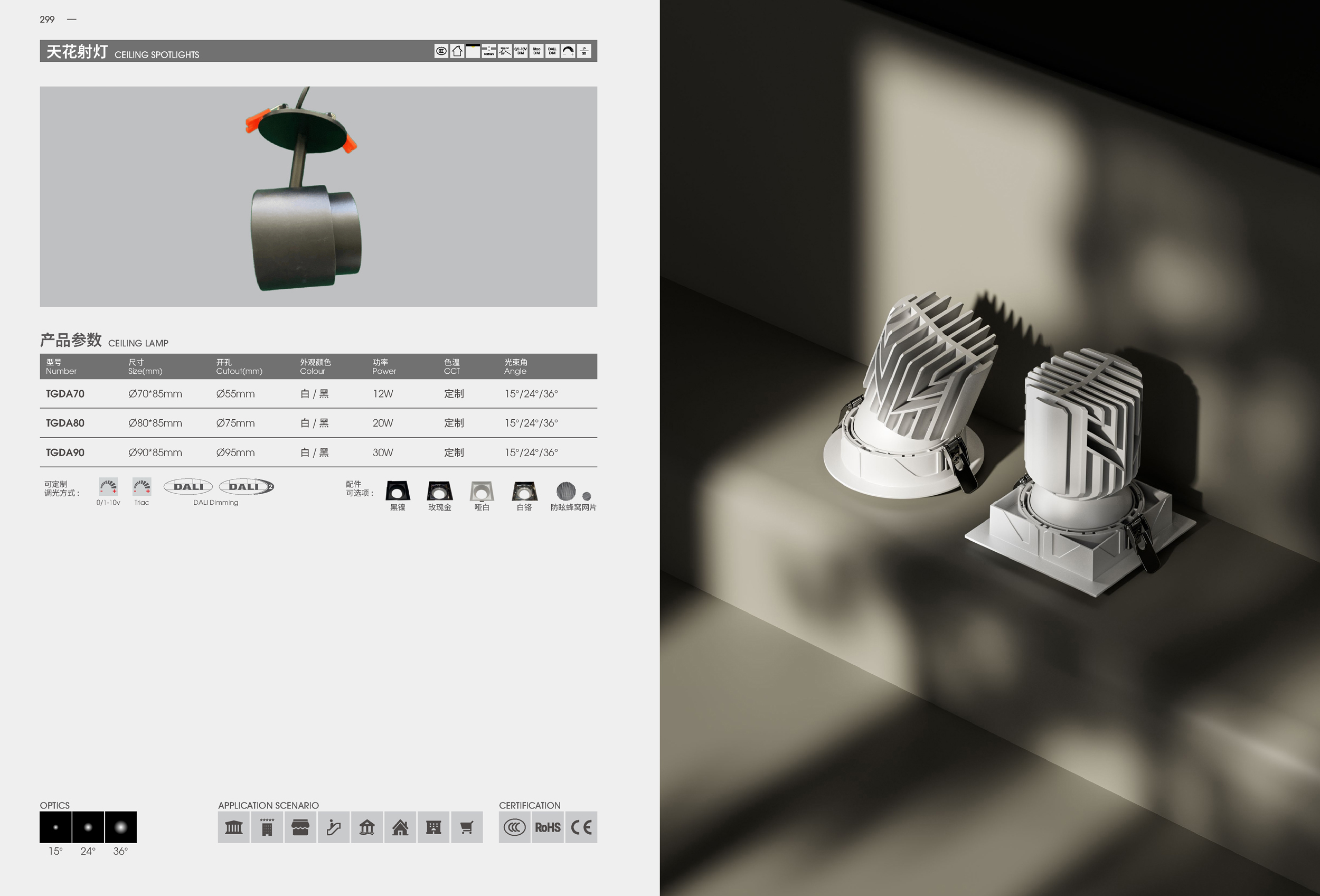Click the DALI 2 logo
This screenshot has height=896, width=1320.
tap(247, 487)
